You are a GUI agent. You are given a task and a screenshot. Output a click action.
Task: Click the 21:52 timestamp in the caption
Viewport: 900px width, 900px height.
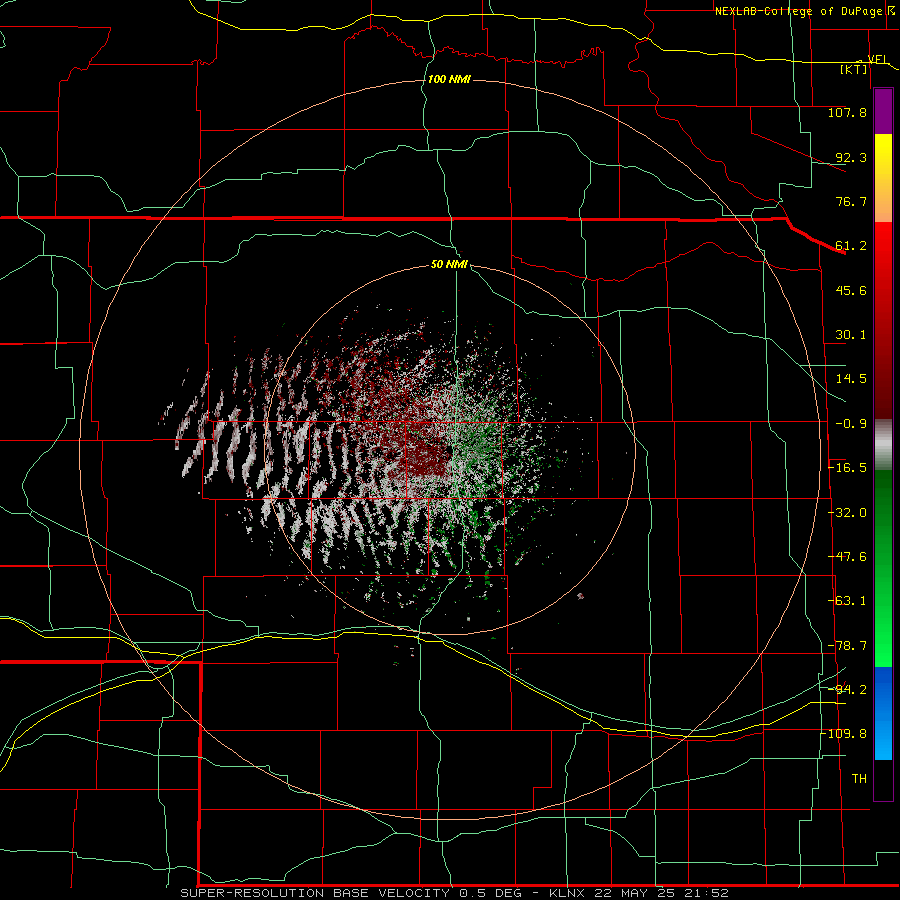click(708, 893)
